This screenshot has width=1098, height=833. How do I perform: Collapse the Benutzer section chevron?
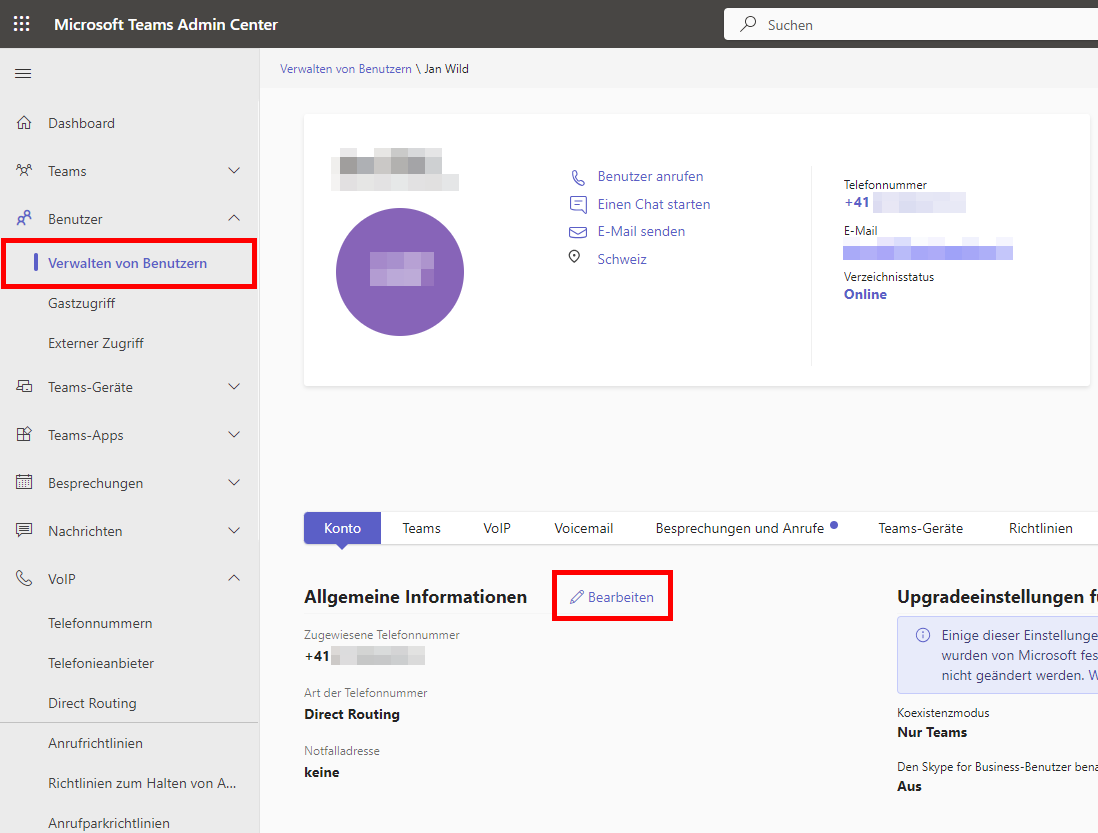(x=234, y=218)
